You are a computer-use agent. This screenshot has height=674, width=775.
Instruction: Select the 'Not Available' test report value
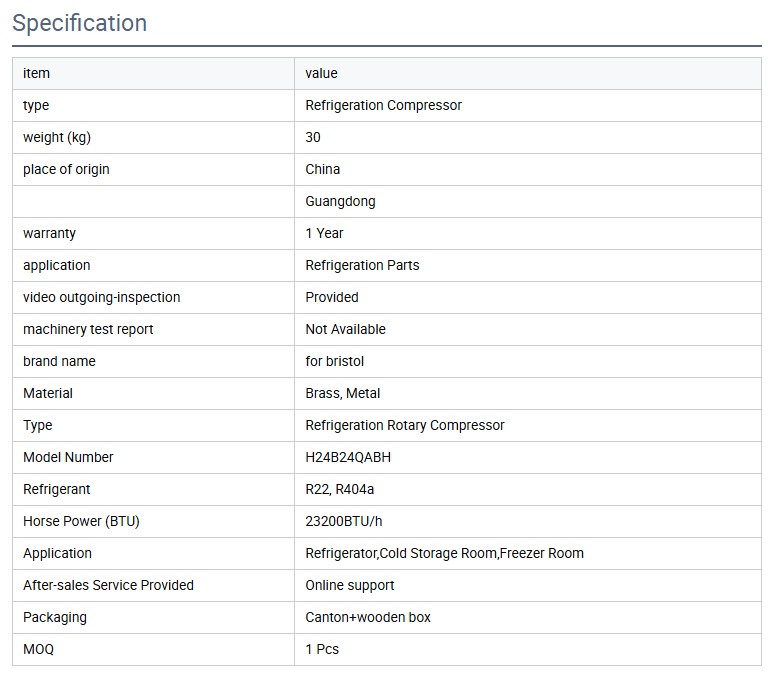pyautogui.click(x=345, y=329)
